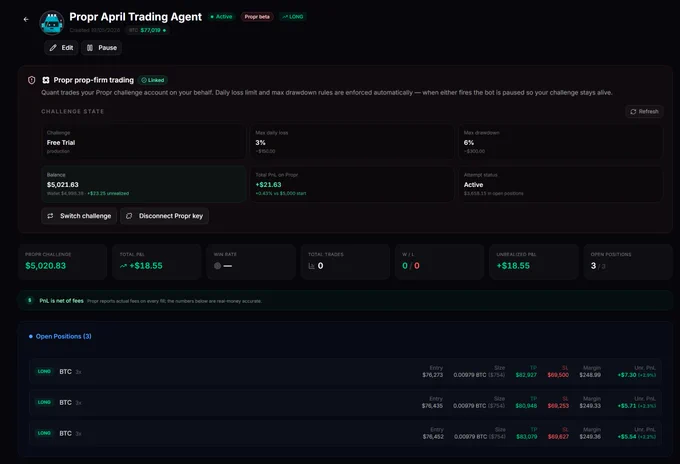Click the green Active status badge
Viewport: 680px width, 464px height.
click(x=222, y=16)
